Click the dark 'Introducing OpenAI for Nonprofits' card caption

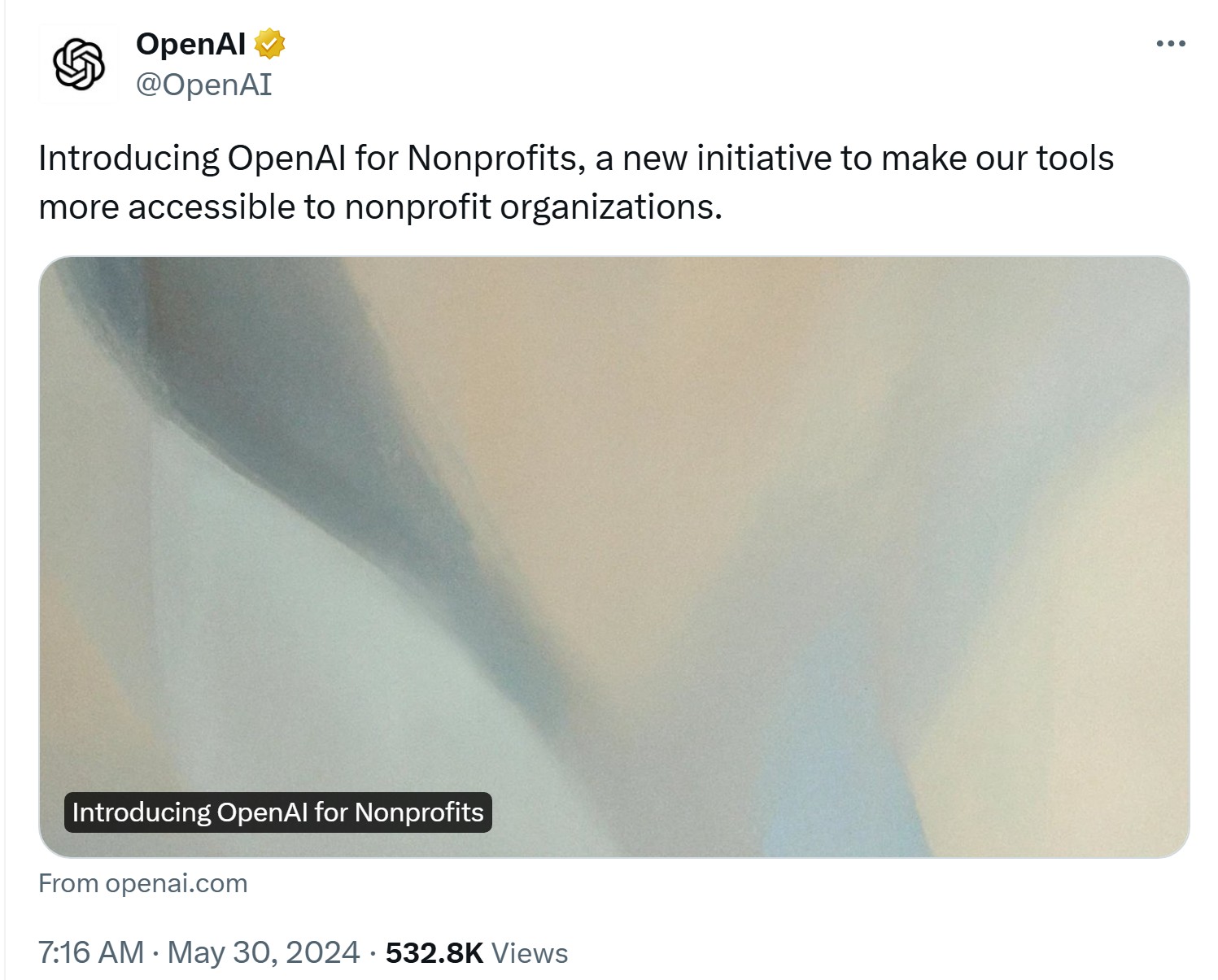[x=277, y=812]
